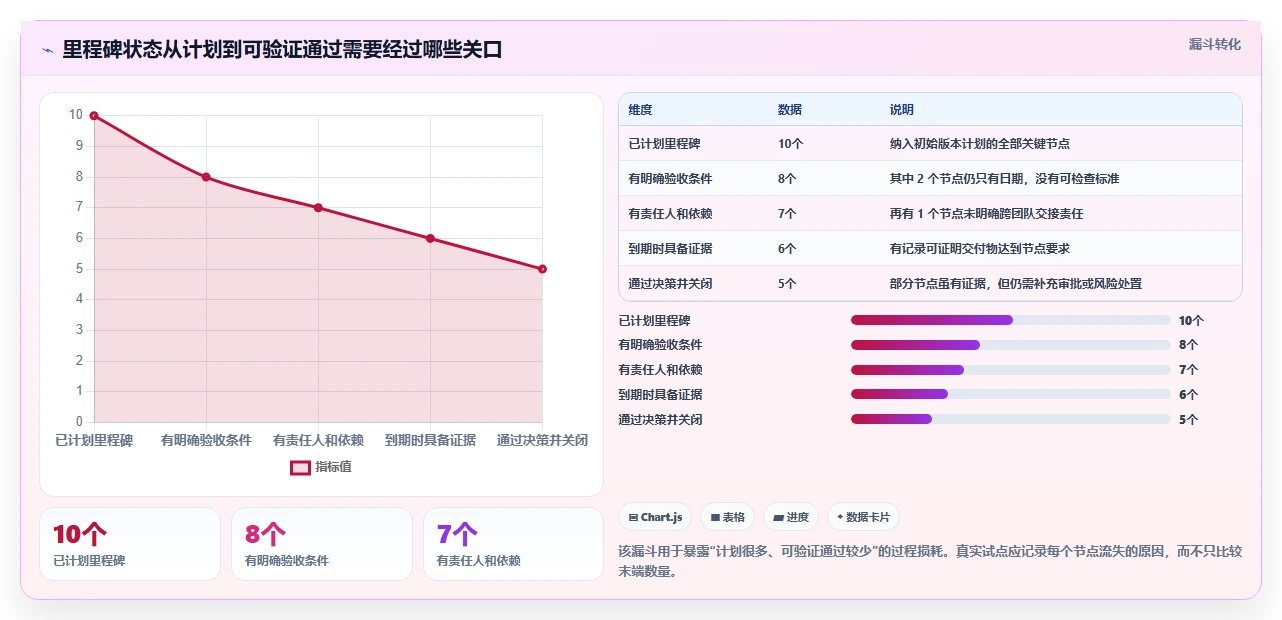Click description 有记录可证明交付物达到节点要求
Viewport: 1282px width, 620px height.
(x=980, y=249)
